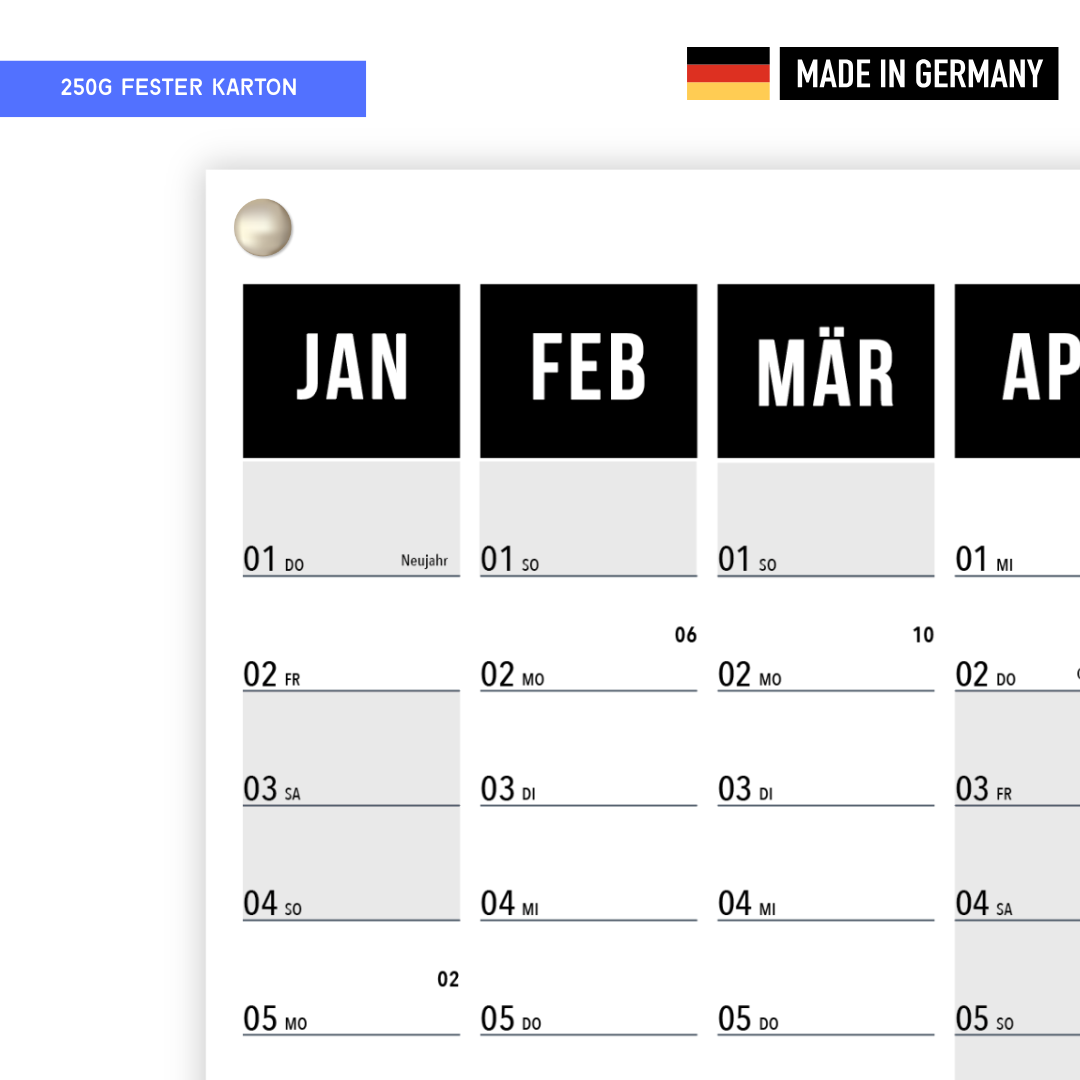Click week number 02 in January

[448, 979]
